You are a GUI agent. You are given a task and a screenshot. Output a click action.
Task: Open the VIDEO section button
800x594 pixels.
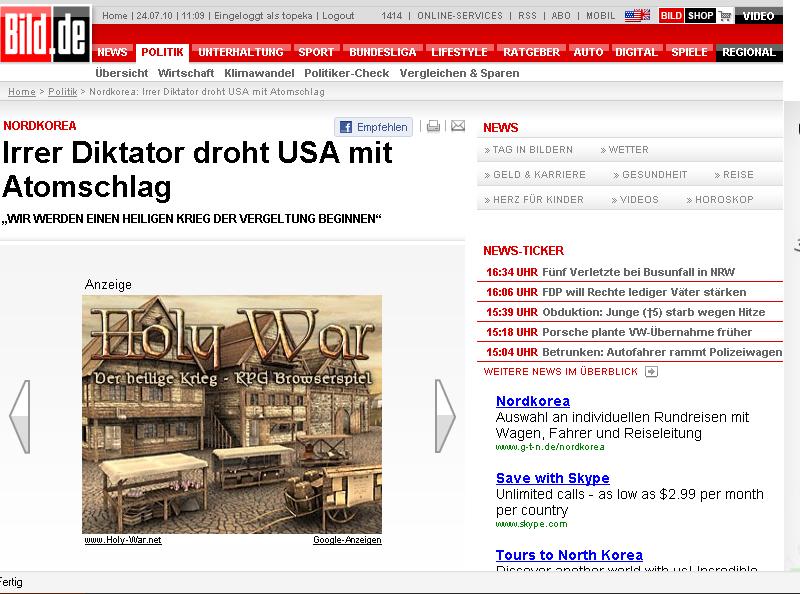click(x=758, y=16)
